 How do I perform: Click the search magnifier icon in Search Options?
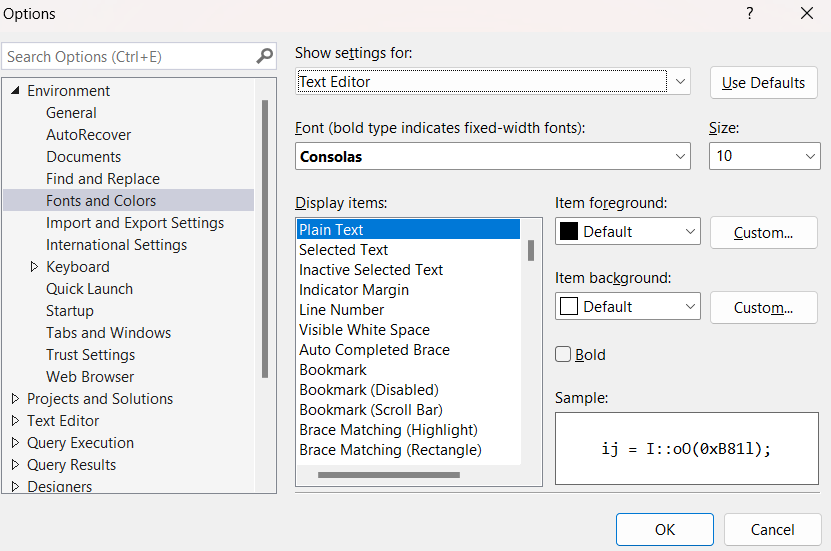point(265,57)
